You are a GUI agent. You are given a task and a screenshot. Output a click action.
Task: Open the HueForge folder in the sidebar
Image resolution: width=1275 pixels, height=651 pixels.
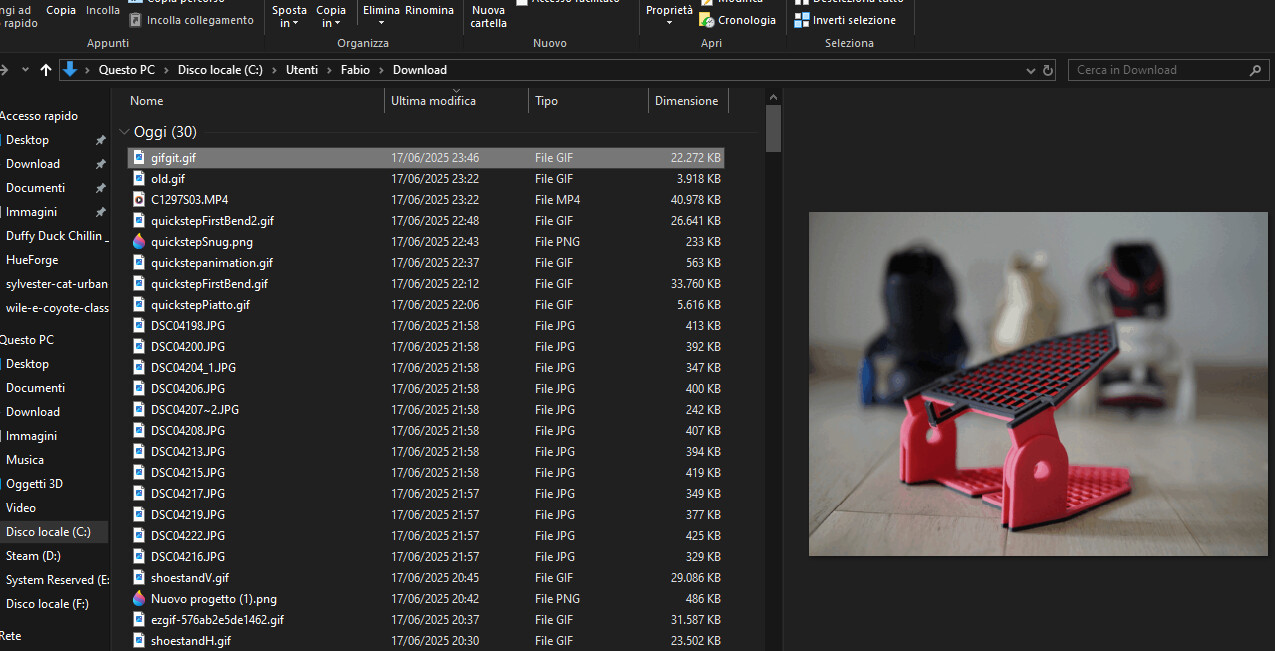pyautogui.click(x=32, y=260)
